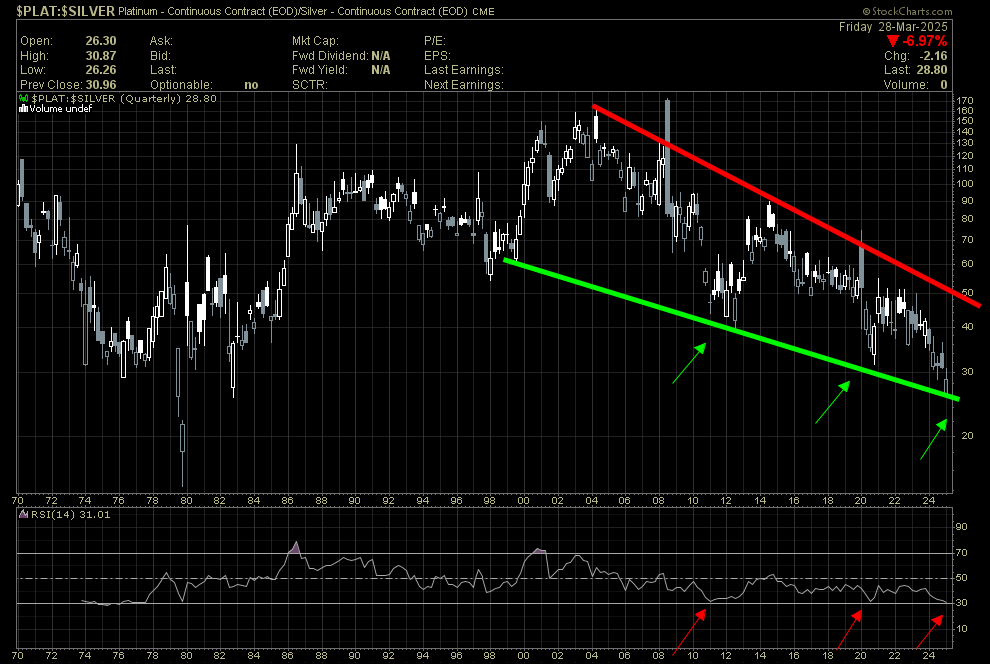Click the purple overbought RSI peak near 1986
Screen dimensions: 990x664
(x=295, y=547)
